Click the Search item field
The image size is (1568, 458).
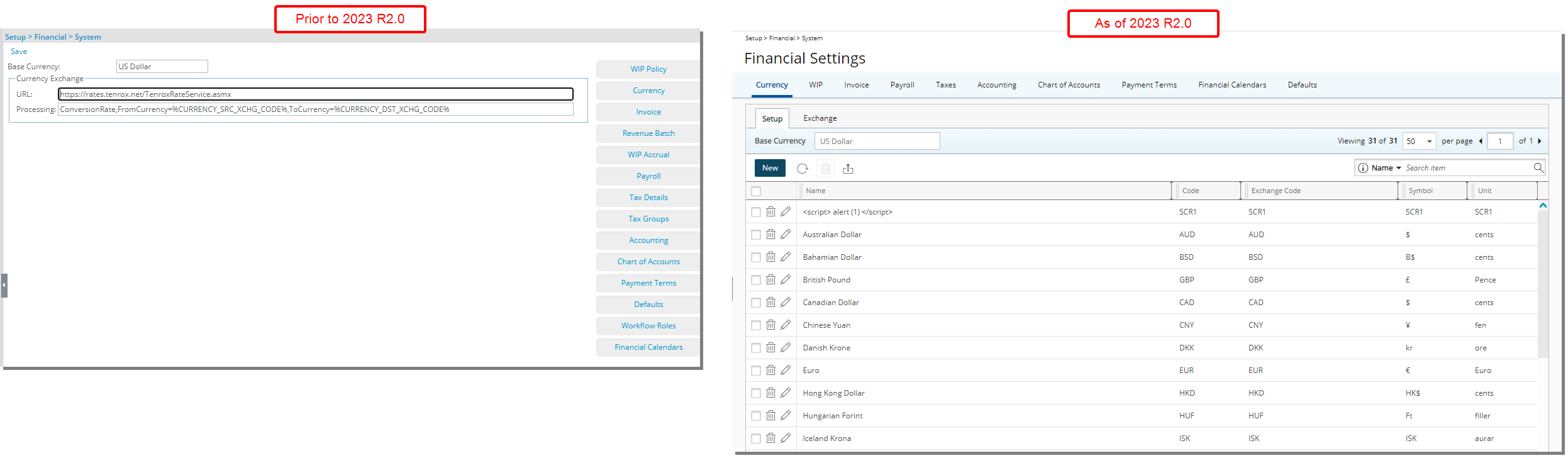tap(1468, 168)
